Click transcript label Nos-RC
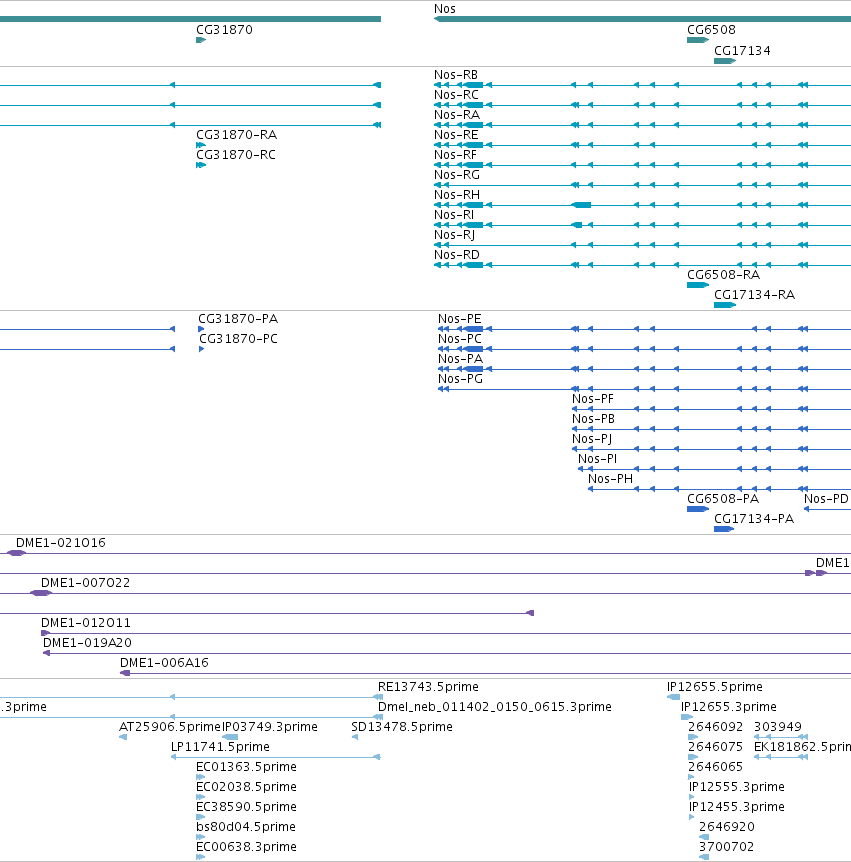The image size is (851, 862). coord(456,95)
